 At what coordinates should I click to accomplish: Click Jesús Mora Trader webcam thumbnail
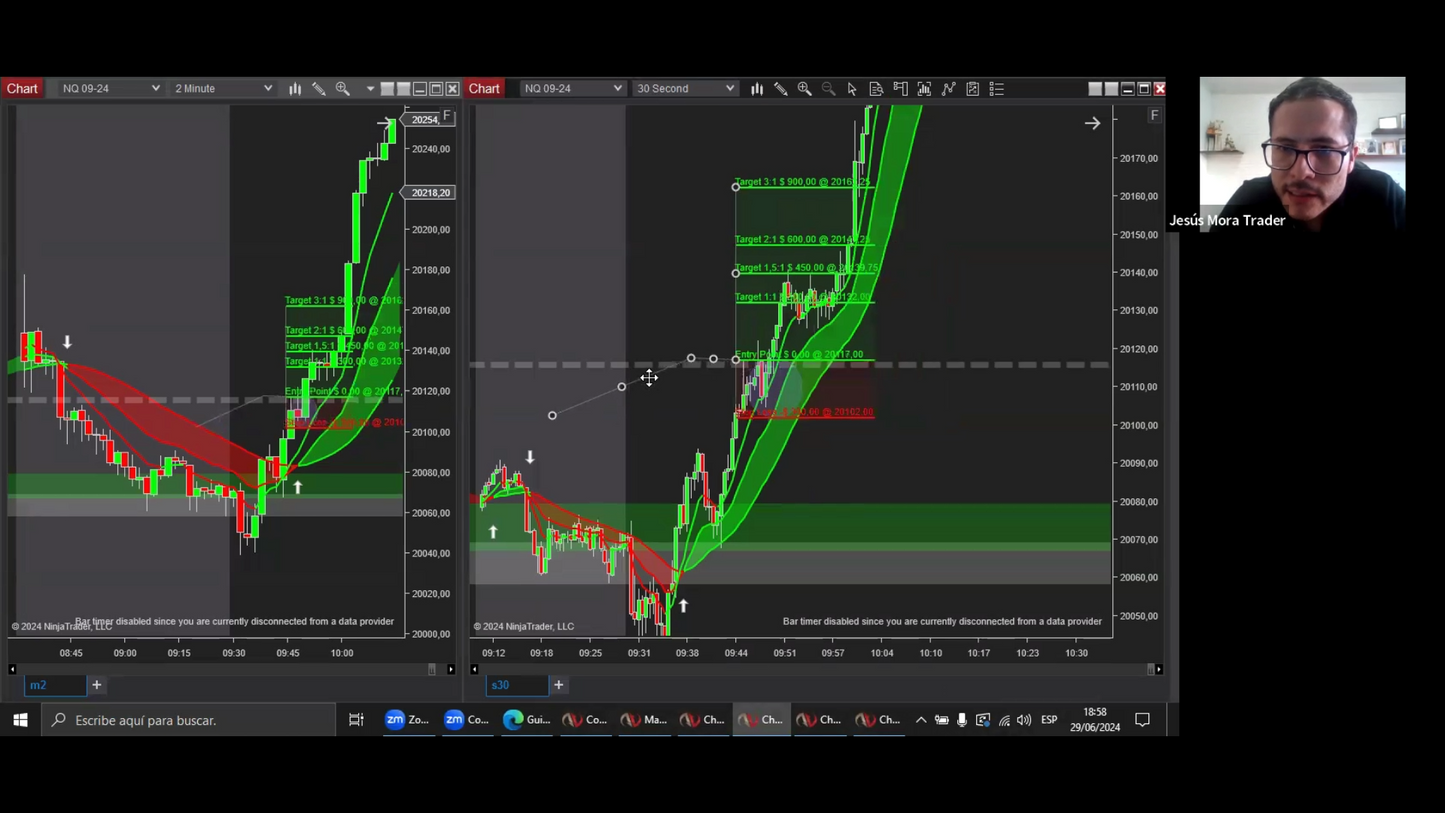click(x=1302, y=154)
